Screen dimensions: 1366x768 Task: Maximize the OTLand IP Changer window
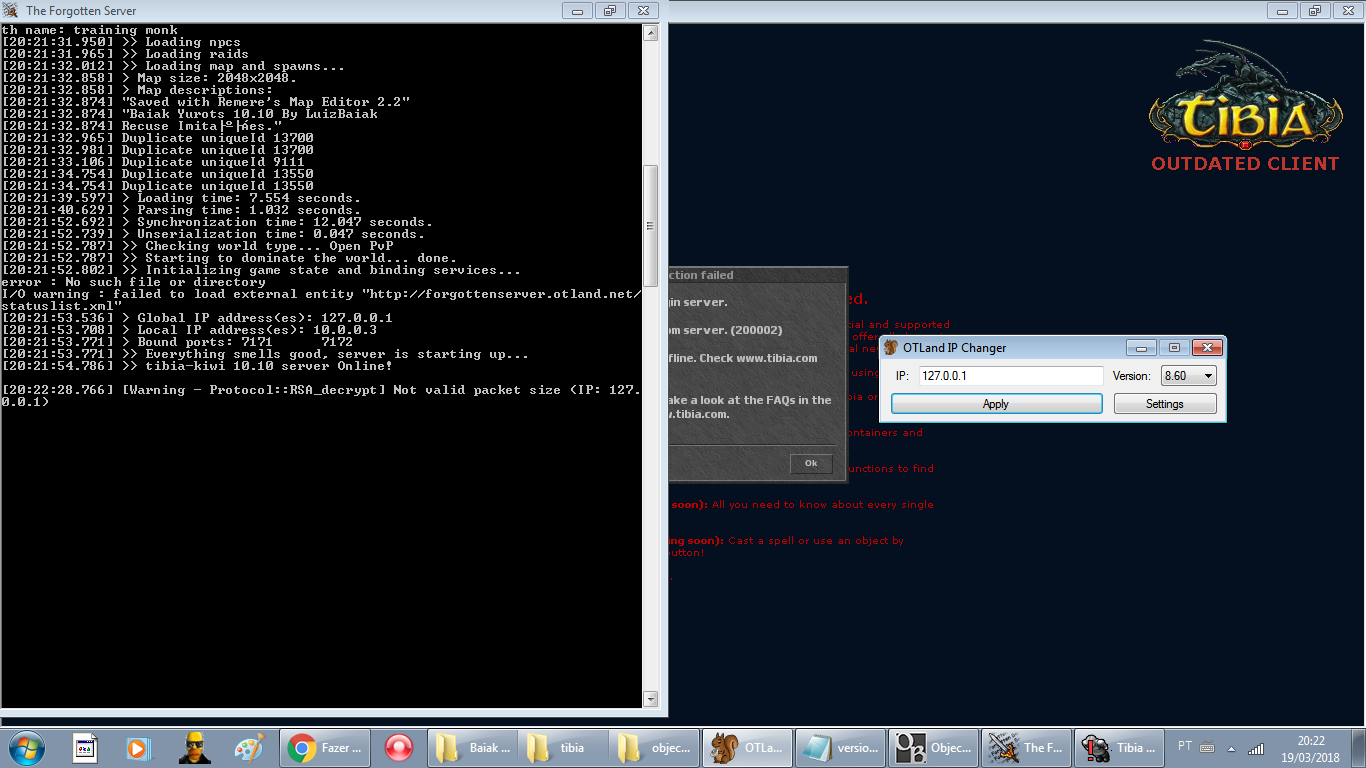pyautogui.click(x=1174, y=348)
